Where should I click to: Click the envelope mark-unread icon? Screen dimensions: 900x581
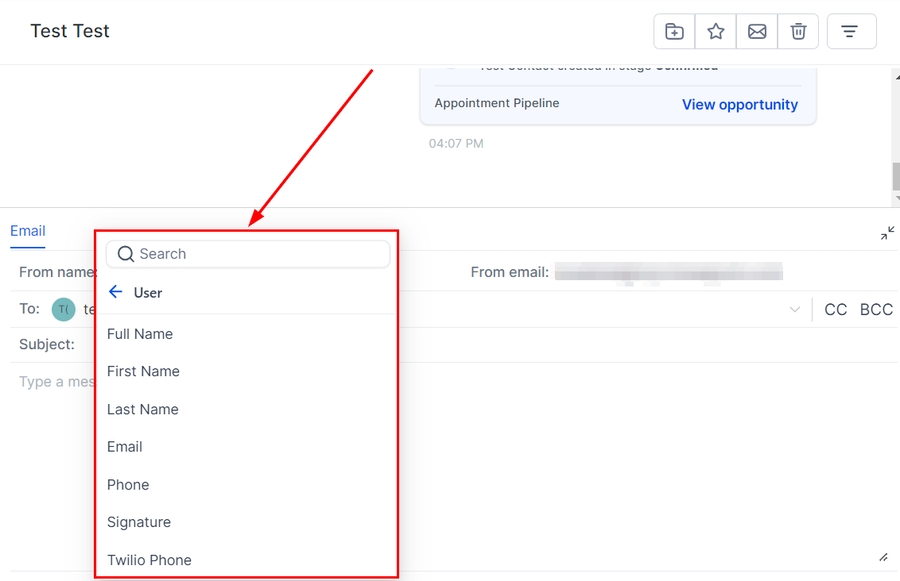tap(757, 32)
